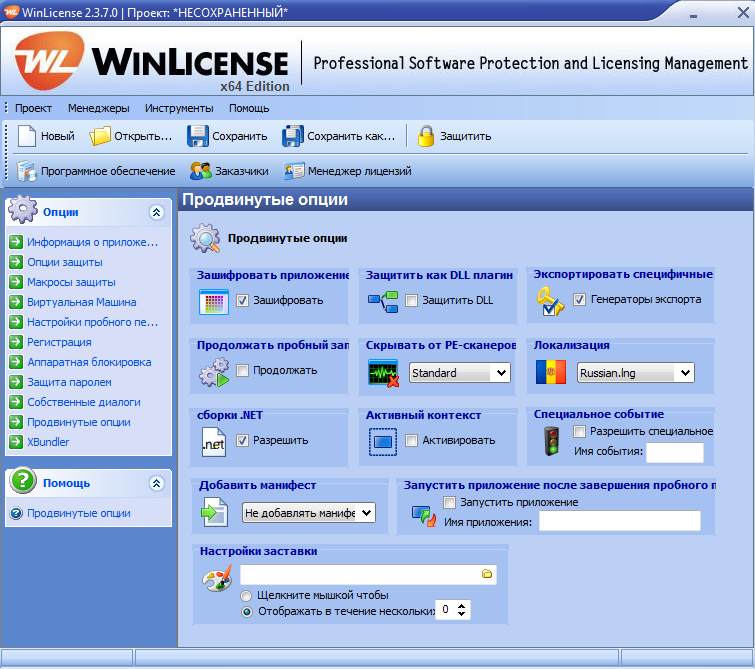Open Аппаратная блокировка section
This screenshot has width=755, height=669.
[89, 362]
